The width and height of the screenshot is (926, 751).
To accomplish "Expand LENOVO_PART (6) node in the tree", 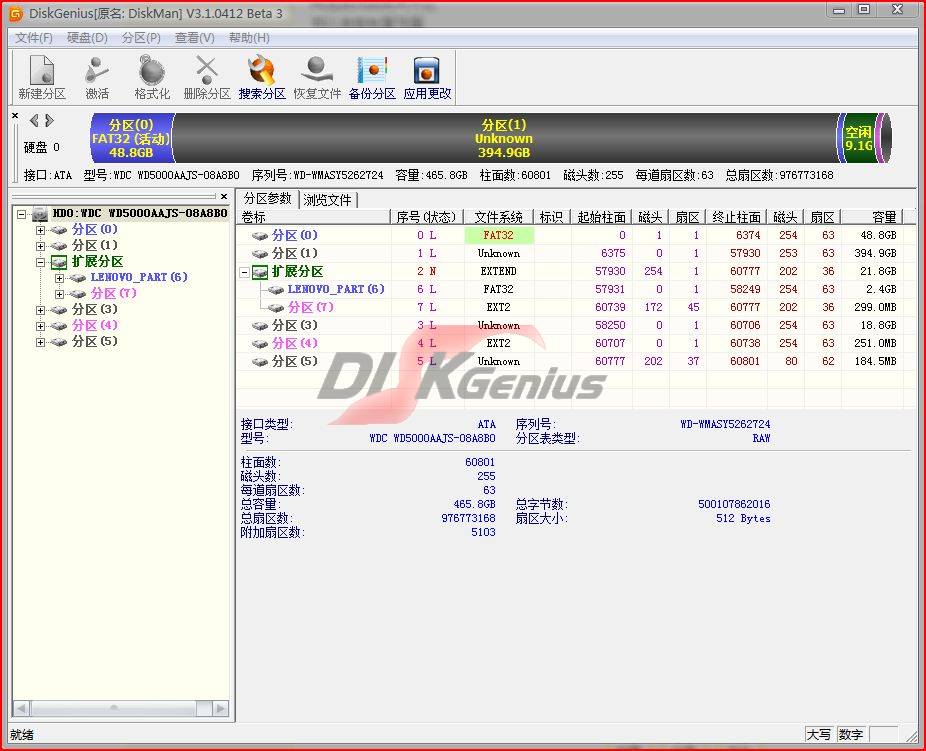I will [x=60, y=278].
